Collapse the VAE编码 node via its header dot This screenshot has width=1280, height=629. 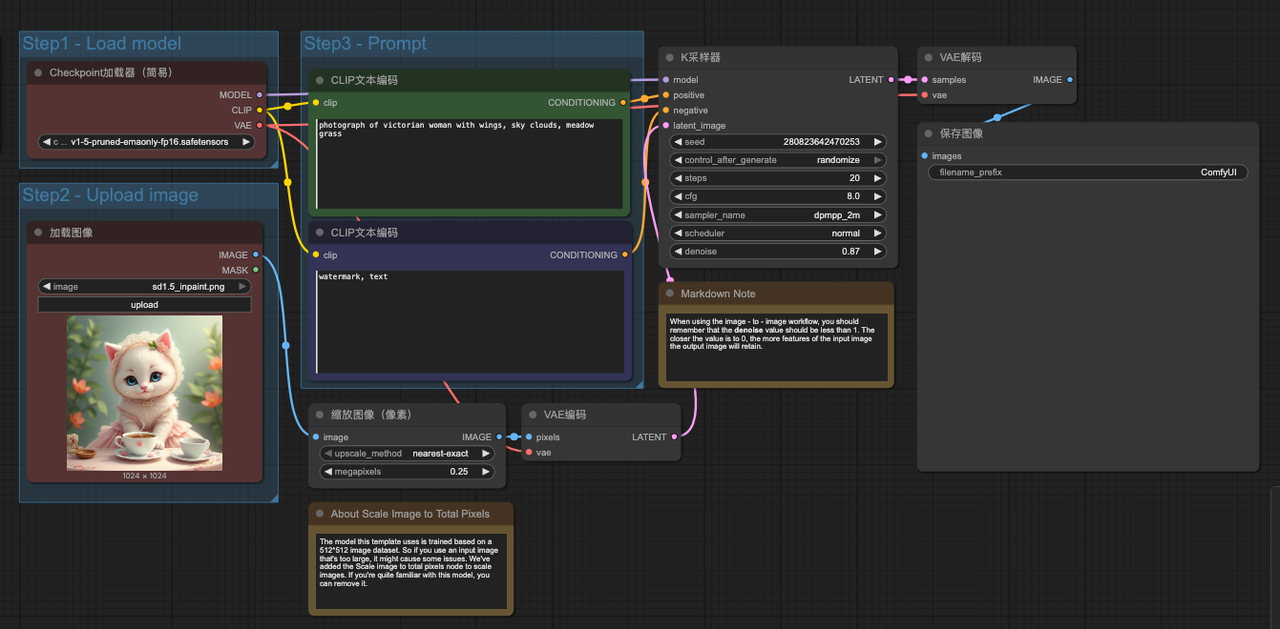point(531,415)
